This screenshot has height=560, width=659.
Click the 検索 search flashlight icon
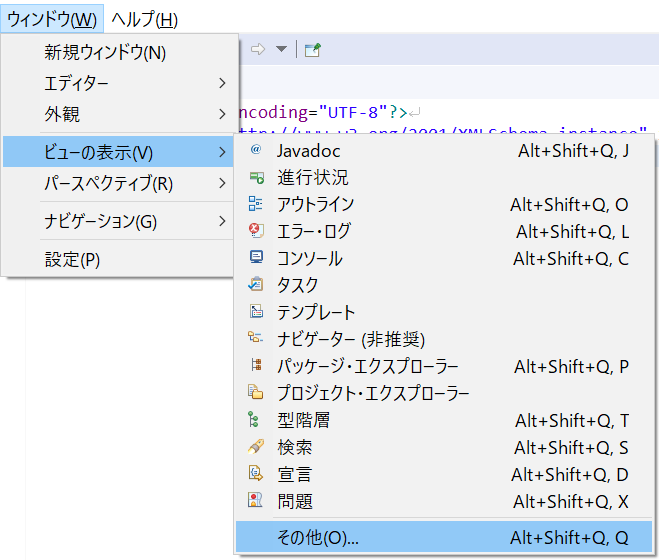click(x=256, y=446)
